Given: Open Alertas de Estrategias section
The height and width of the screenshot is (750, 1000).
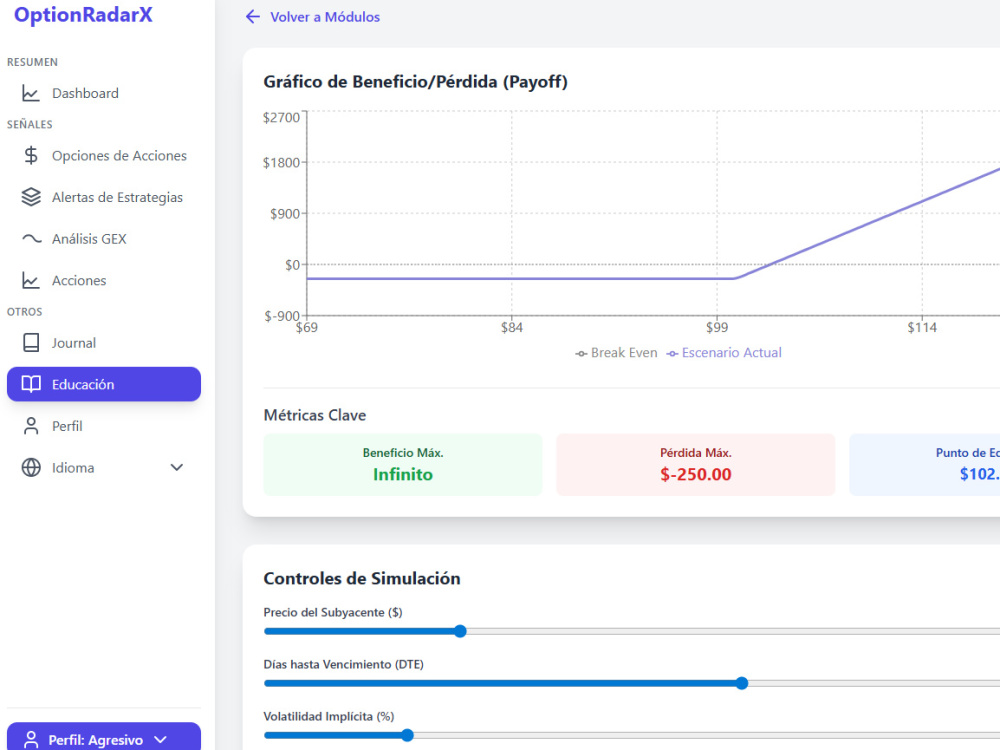Looking at the screenshot, I should tap(104, 197).
